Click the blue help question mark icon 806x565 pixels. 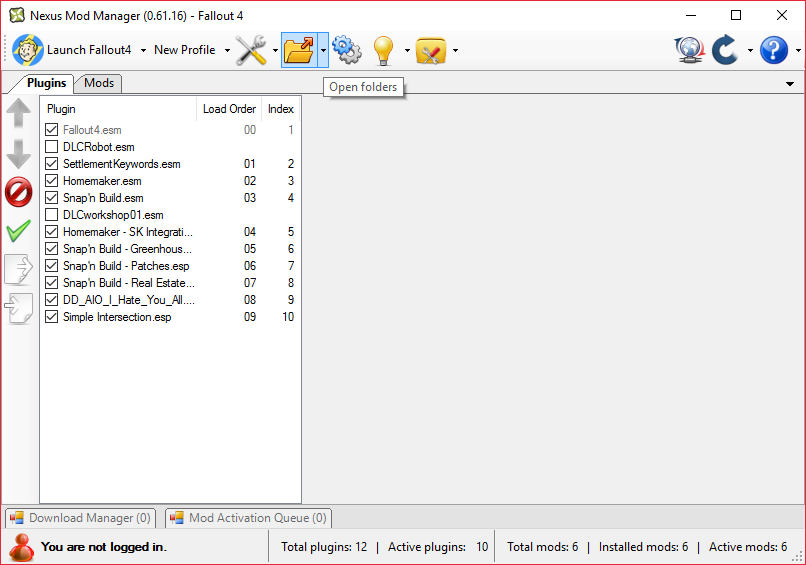(774, 50)
